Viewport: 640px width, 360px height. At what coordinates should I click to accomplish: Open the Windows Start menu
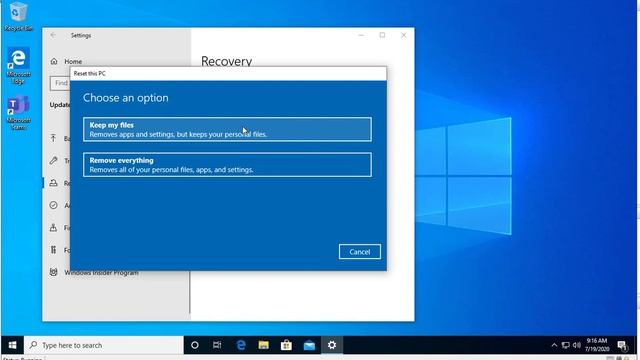click(12, 345)
